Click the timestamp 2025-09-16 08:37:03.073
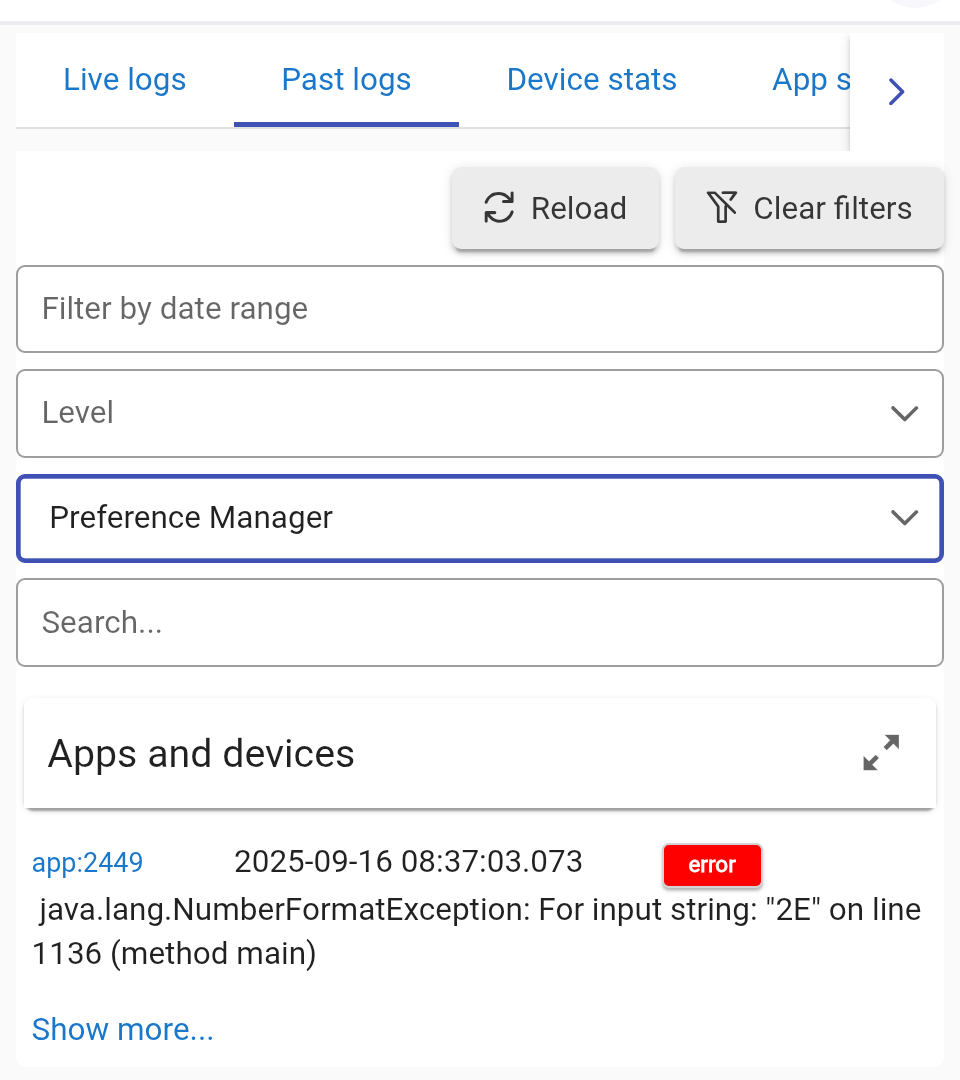Screen dimensions: 960x1080 [x=408, y=862]
